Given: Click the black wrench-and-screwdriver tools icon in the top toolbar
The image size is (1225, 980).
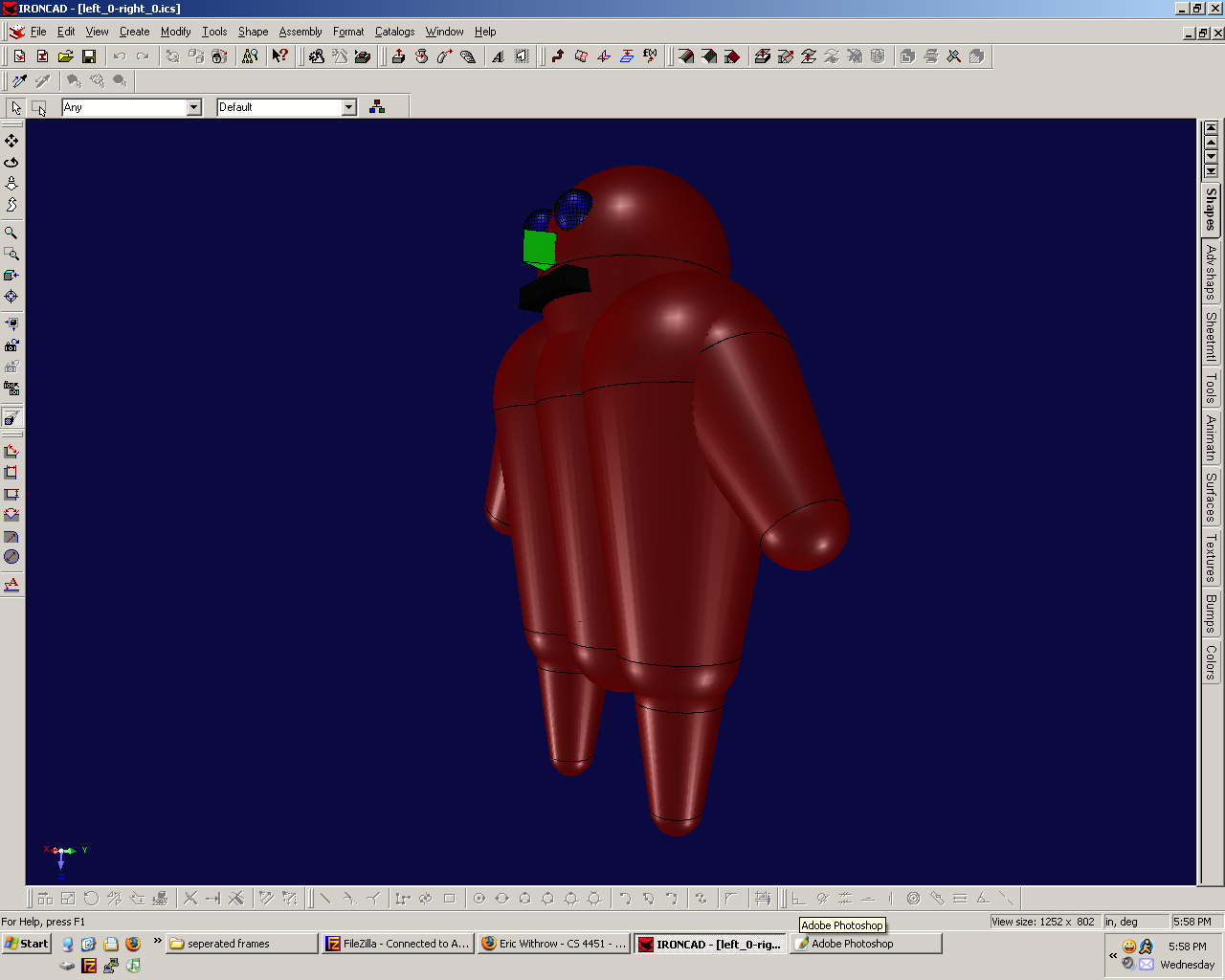Looking at the screenshot, I should tap(953, 56).
